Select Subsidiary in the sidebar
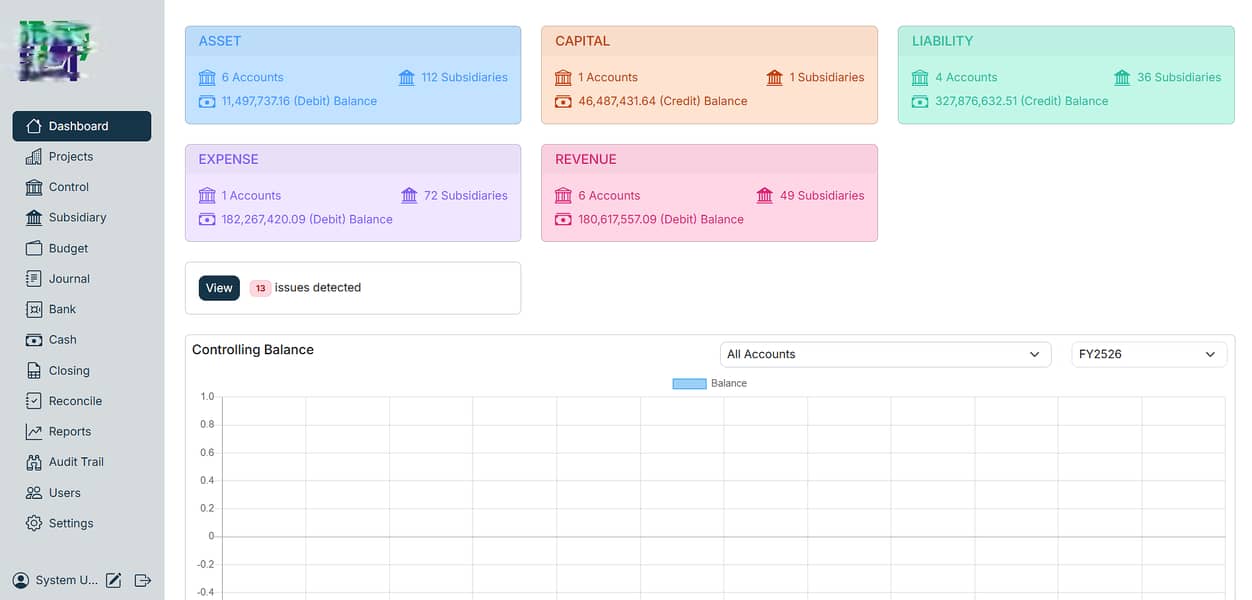The image size is (1252, 600). [77, 218]
